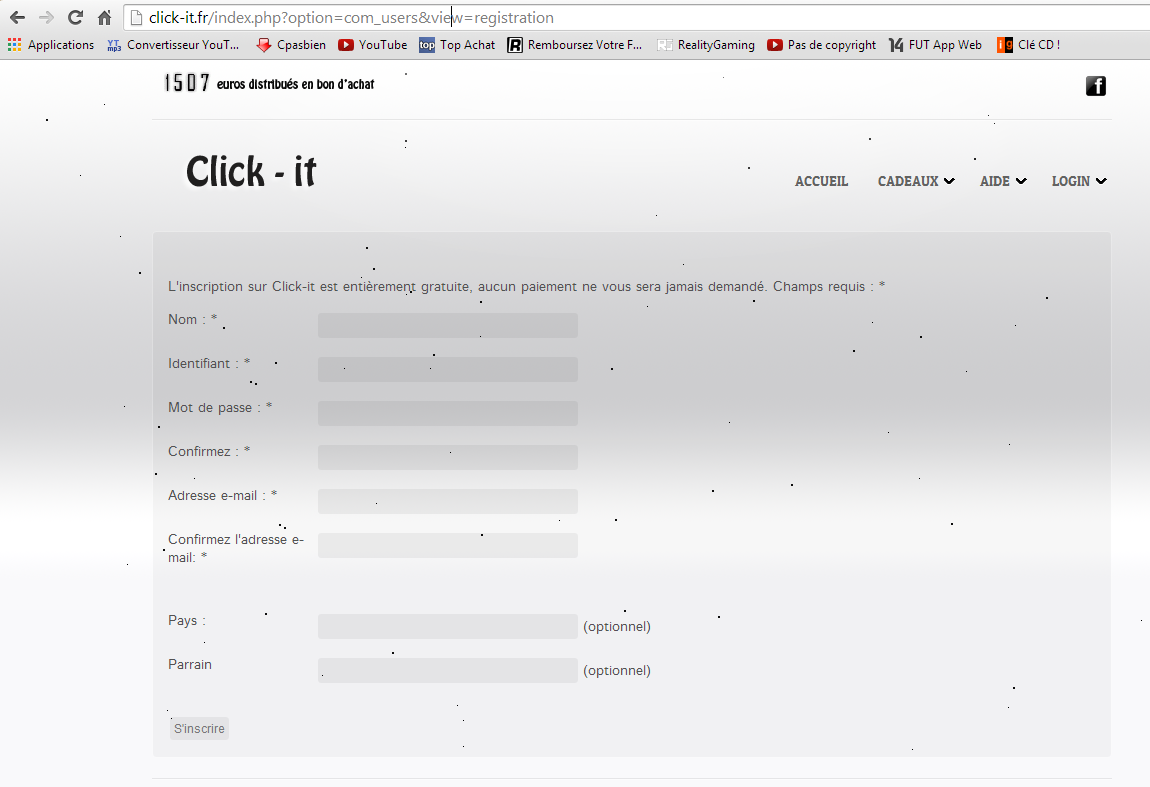Open the Cpasbien bookmark

point(291,45)
